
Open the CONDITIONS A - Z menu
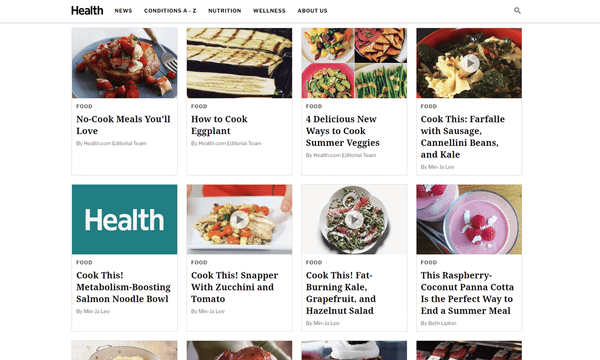point(170,11)
